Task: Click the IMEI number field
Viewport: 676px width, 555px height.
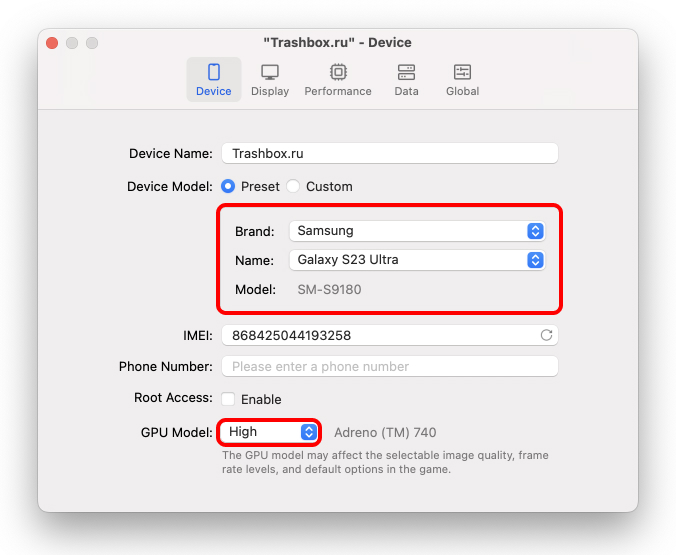Action: click(x=390, y=335)
